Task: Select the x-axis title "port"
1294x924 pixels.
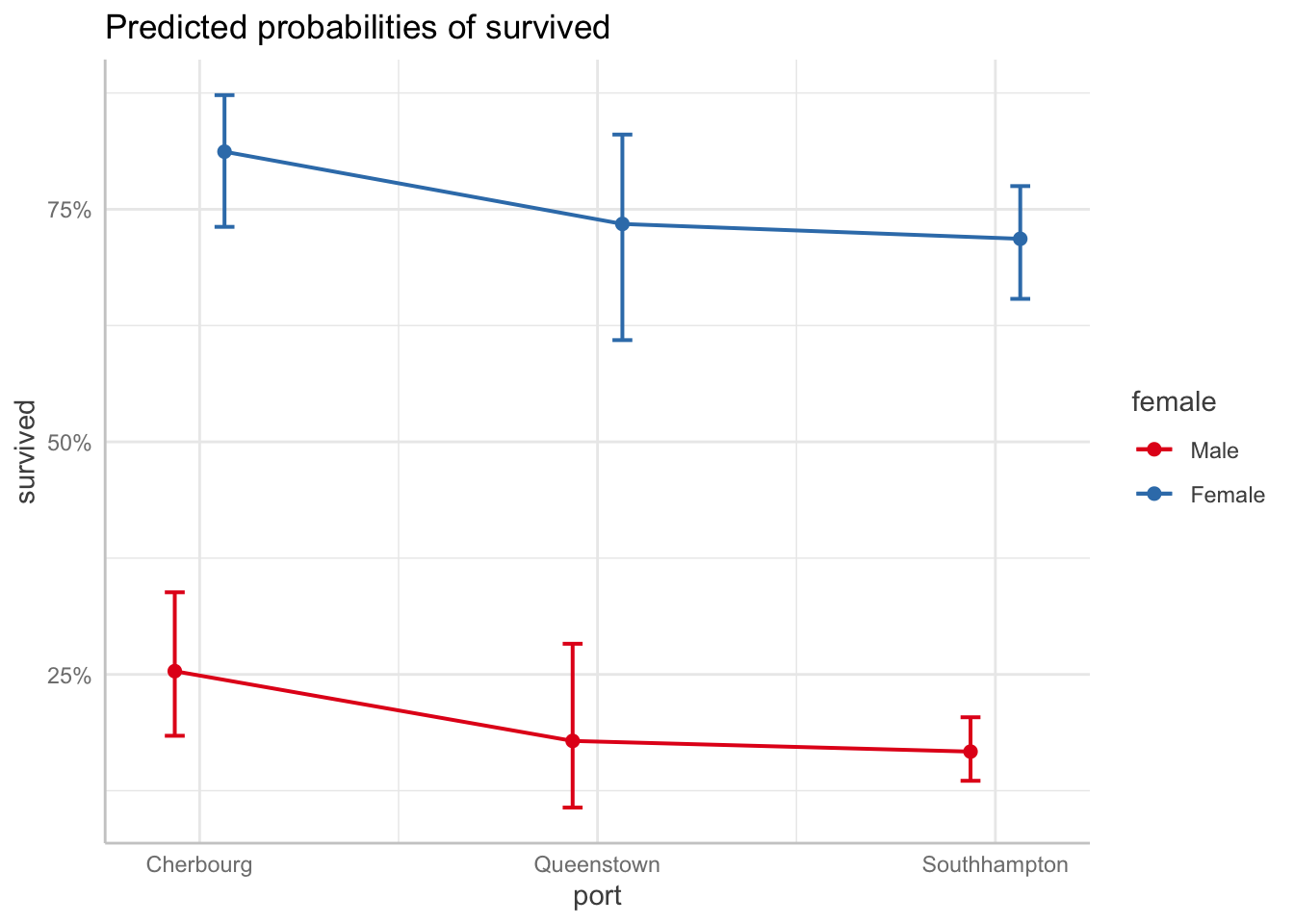Action: click(597, 897)
